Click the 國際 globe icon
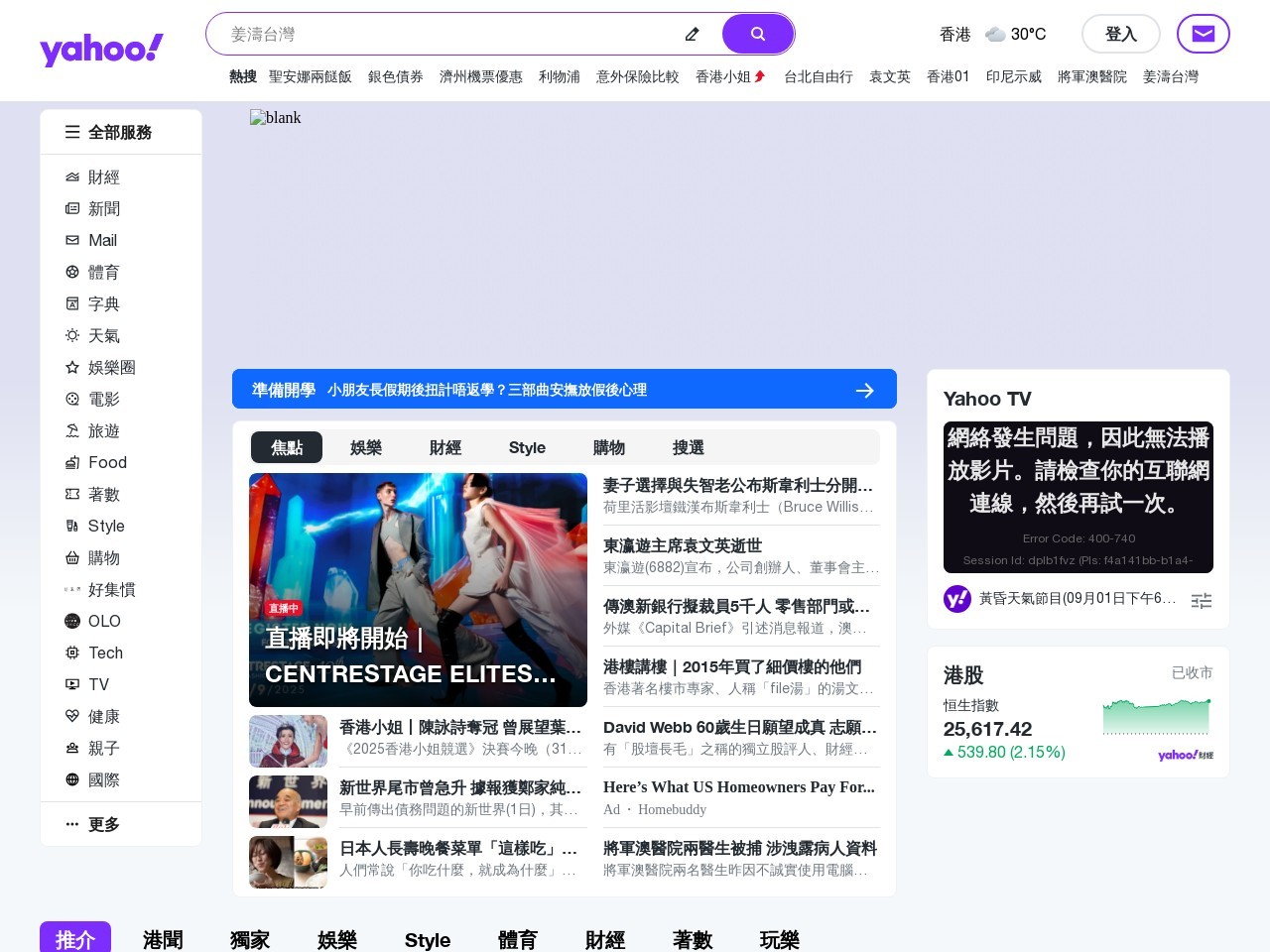Viewport: 1270px width, 952px height. (x=72, y=780)
